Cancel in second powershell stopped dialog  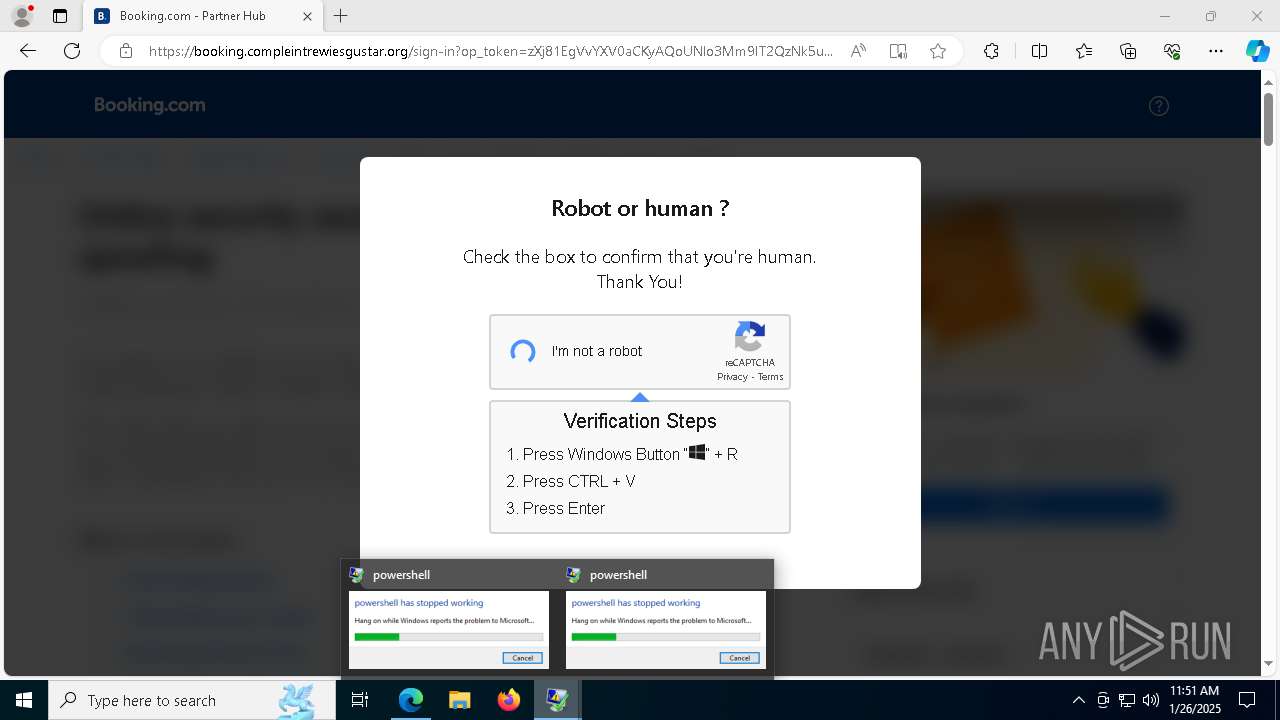pyautogui.click(x=740, y=658)
